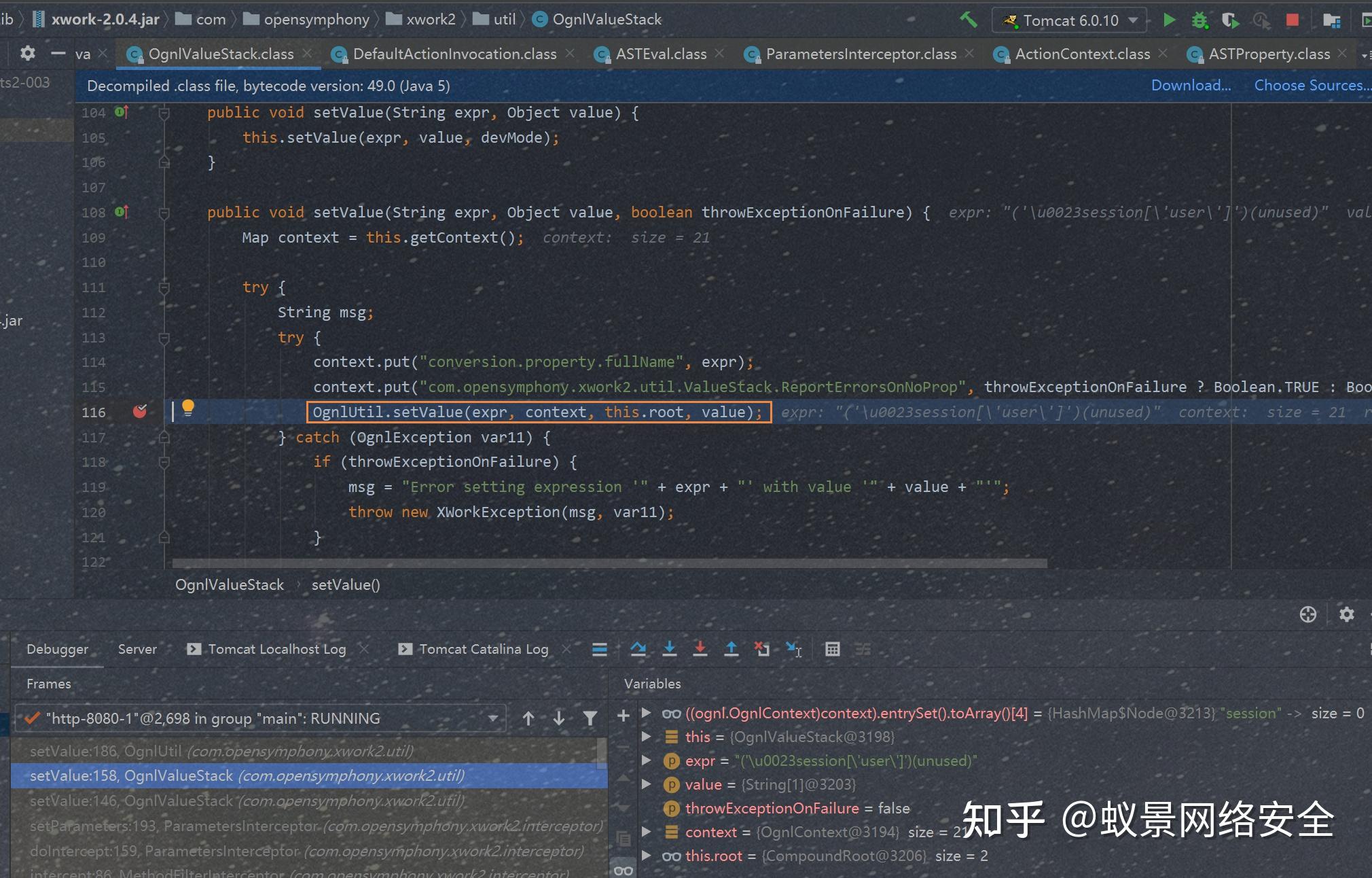
Task: Click the watches glasses icon at panel bottom
Action: pyautogui.click(x=623, y=870)
